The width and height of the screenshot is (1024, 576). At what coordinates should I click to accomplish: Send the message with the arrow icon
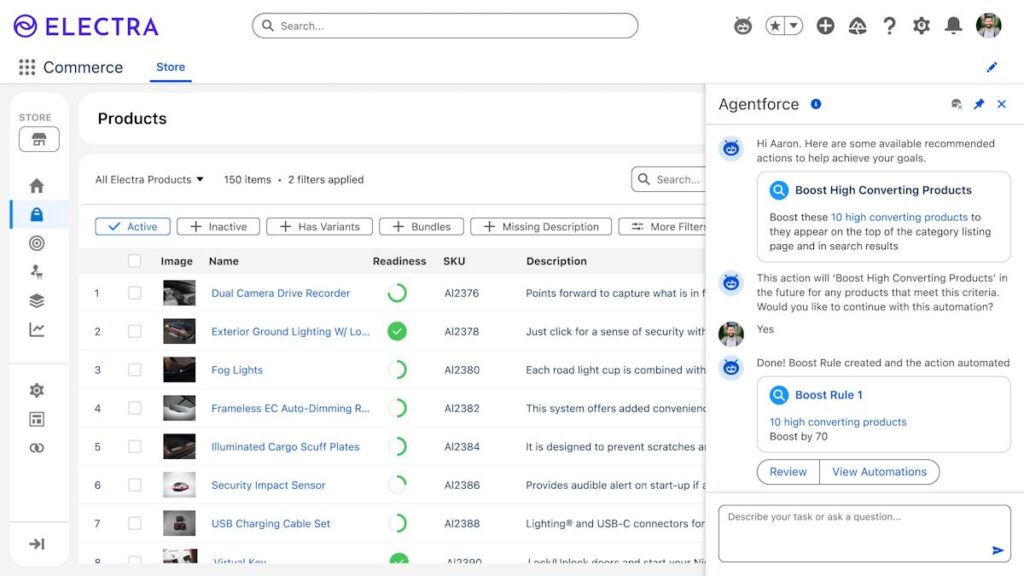pyautogui.click(x=997, y=551)
